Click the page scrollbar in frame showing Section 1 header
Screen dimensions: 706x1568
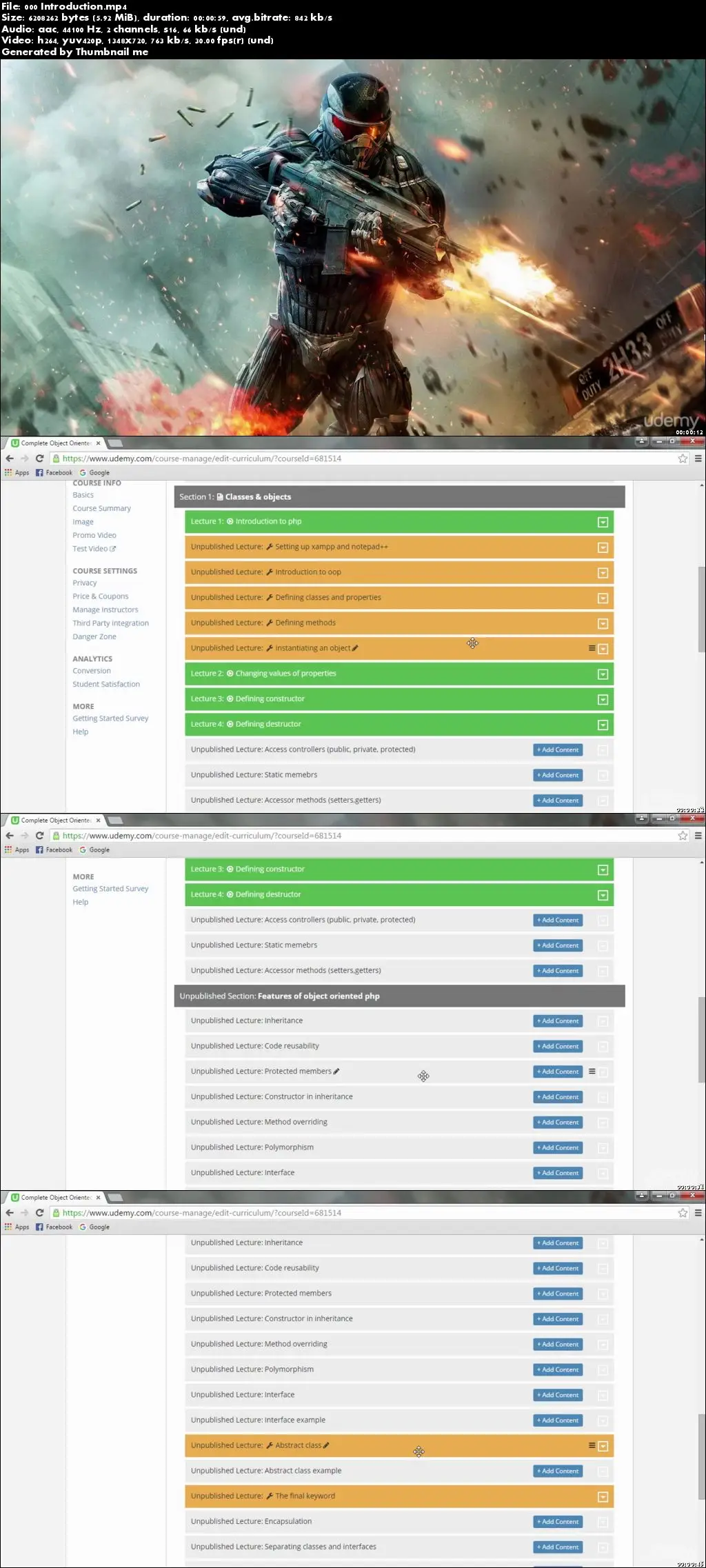701,610
